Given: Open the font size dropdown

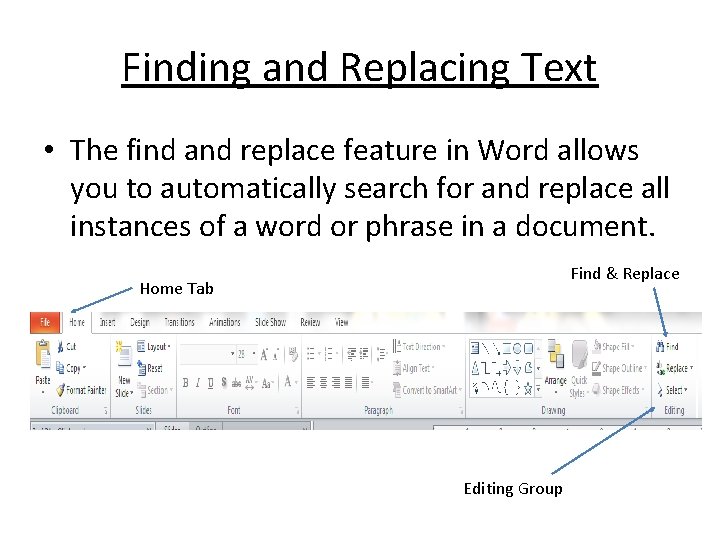Looking at the screenshot, I should pos(254,354).
